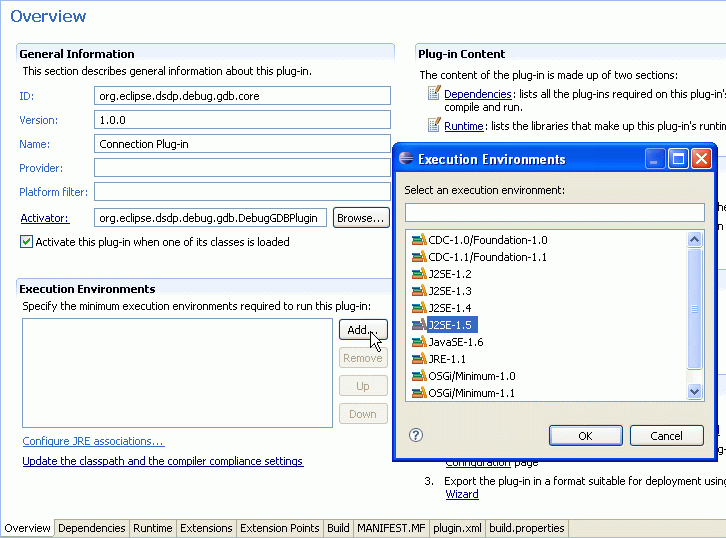Maximize the Execution Environments dialog
The image size is (726, 538).
678,159
